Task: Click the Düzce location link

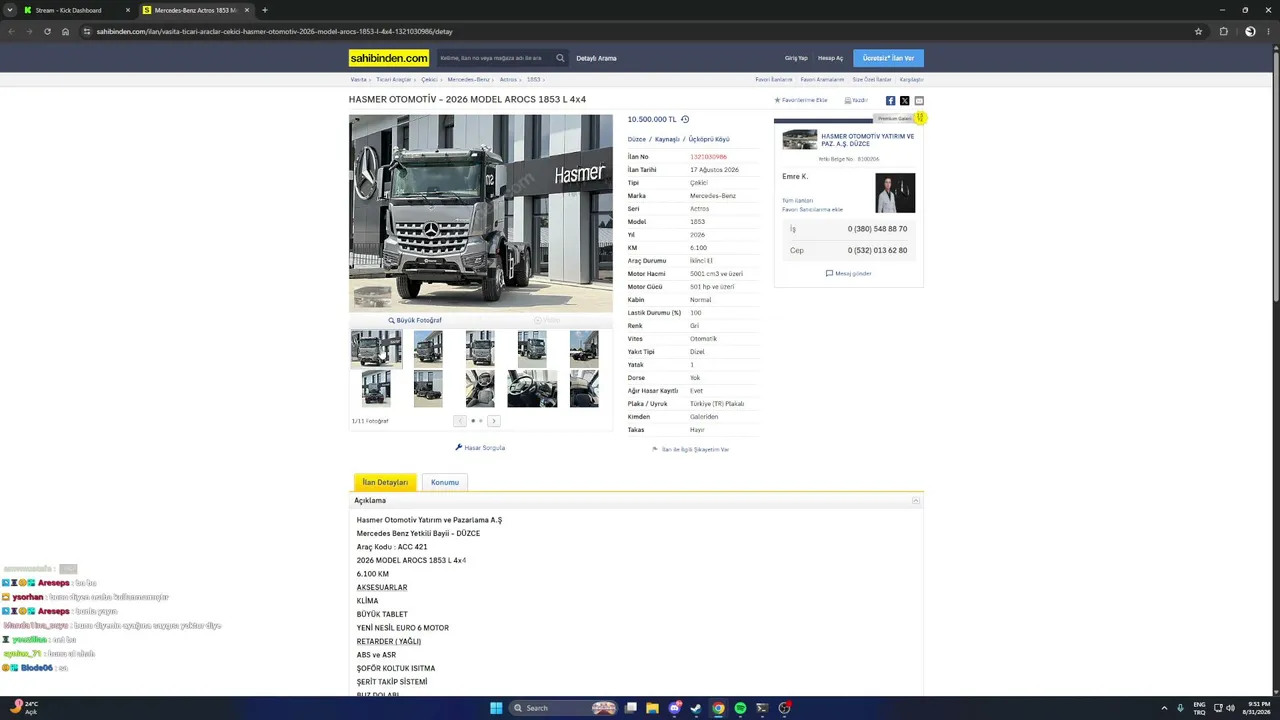Action: click(x=637, y=139)
